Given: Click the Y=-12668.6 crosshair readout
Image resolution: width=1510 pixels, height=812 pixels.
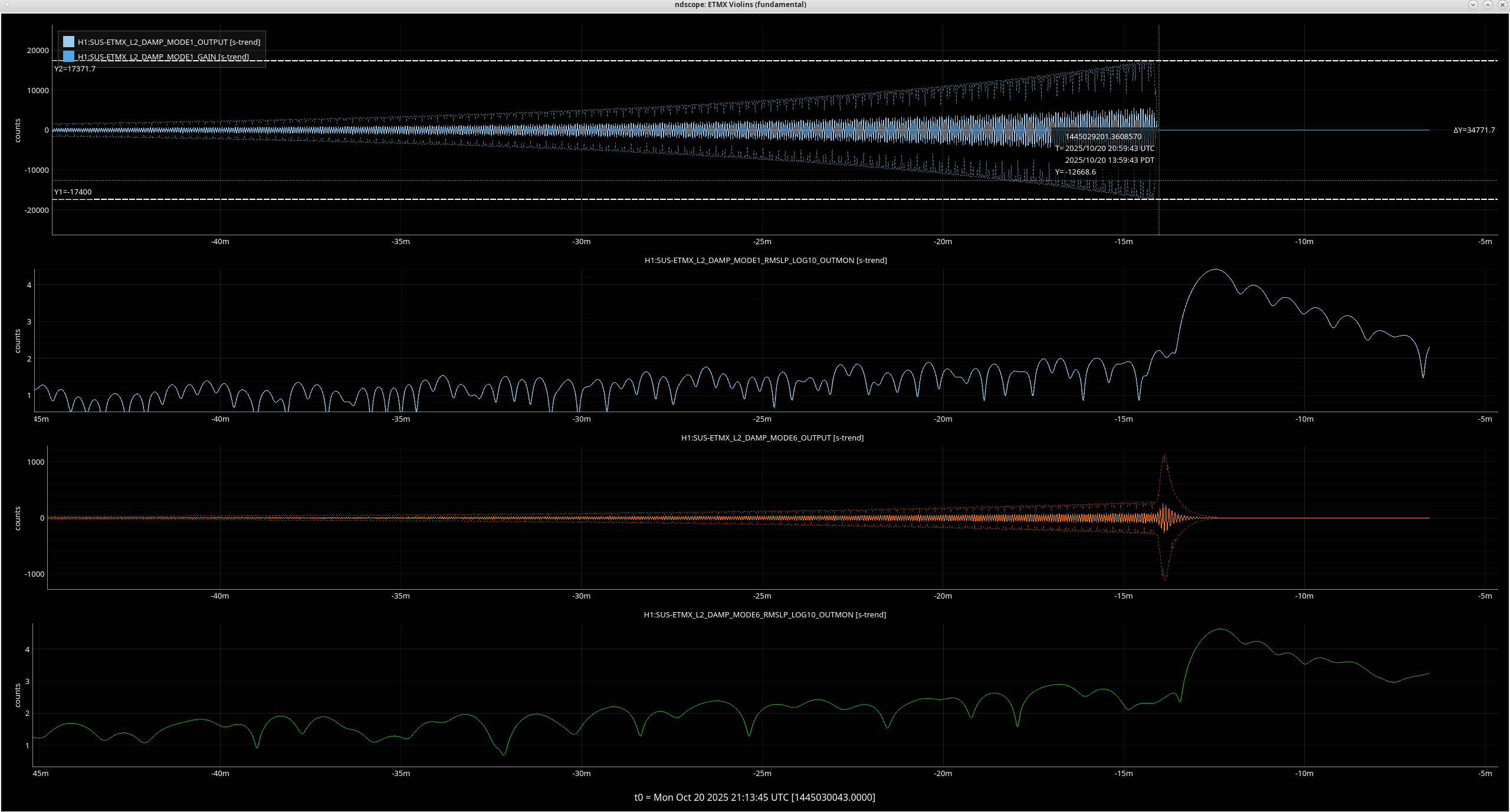Looking at the screenshot, I should (1075, 172).
